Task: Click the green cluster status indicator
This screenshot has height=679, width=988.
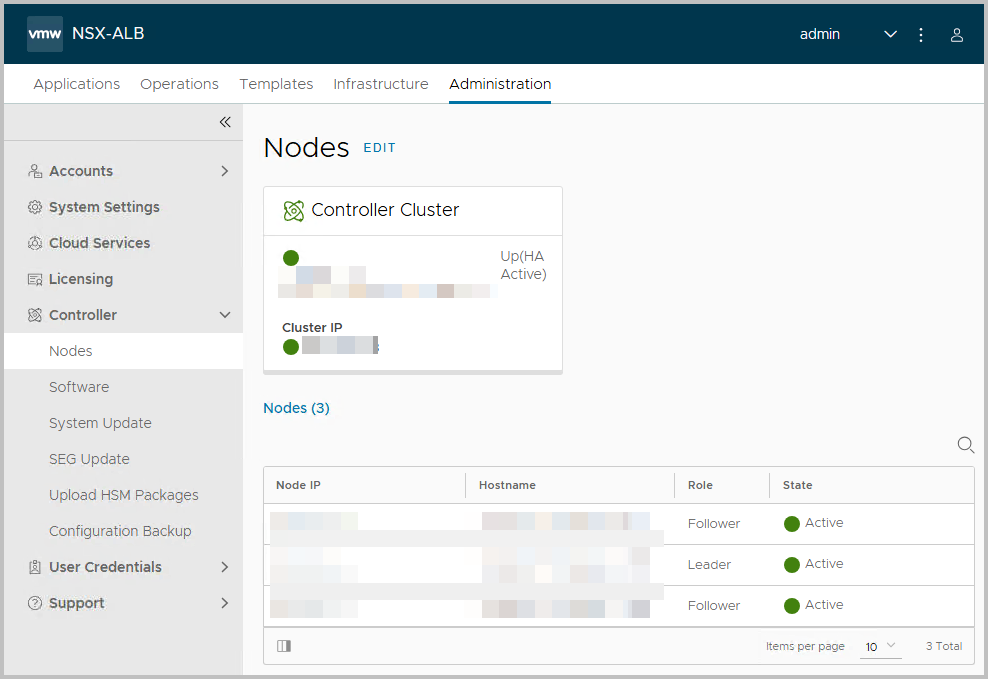Action: [x=290, y=258]
